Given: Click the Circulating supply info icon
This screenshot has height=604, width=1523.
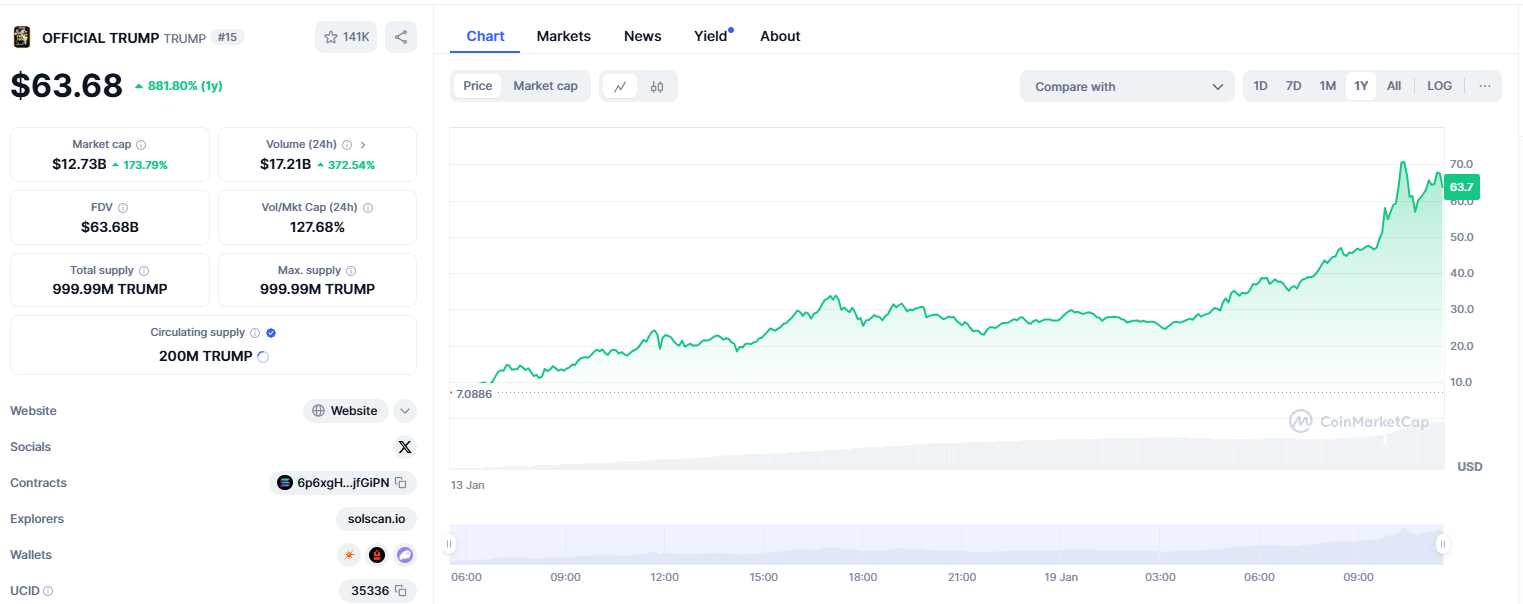Looking at the screenshot, I should pyautogui.click(x=255, y=333).
